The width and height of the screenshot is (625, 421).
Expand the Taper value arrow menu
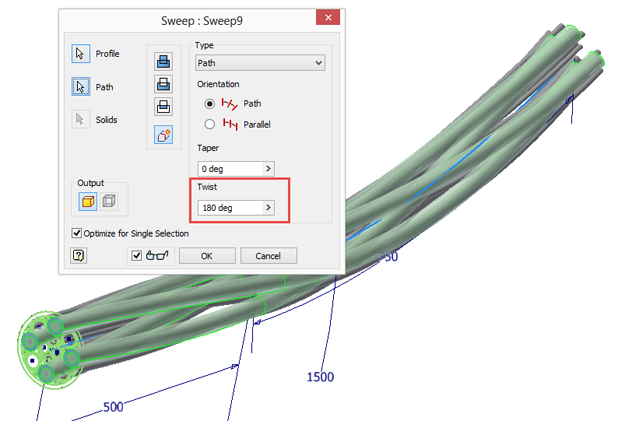pyautogui.click(x=268, y=169)
